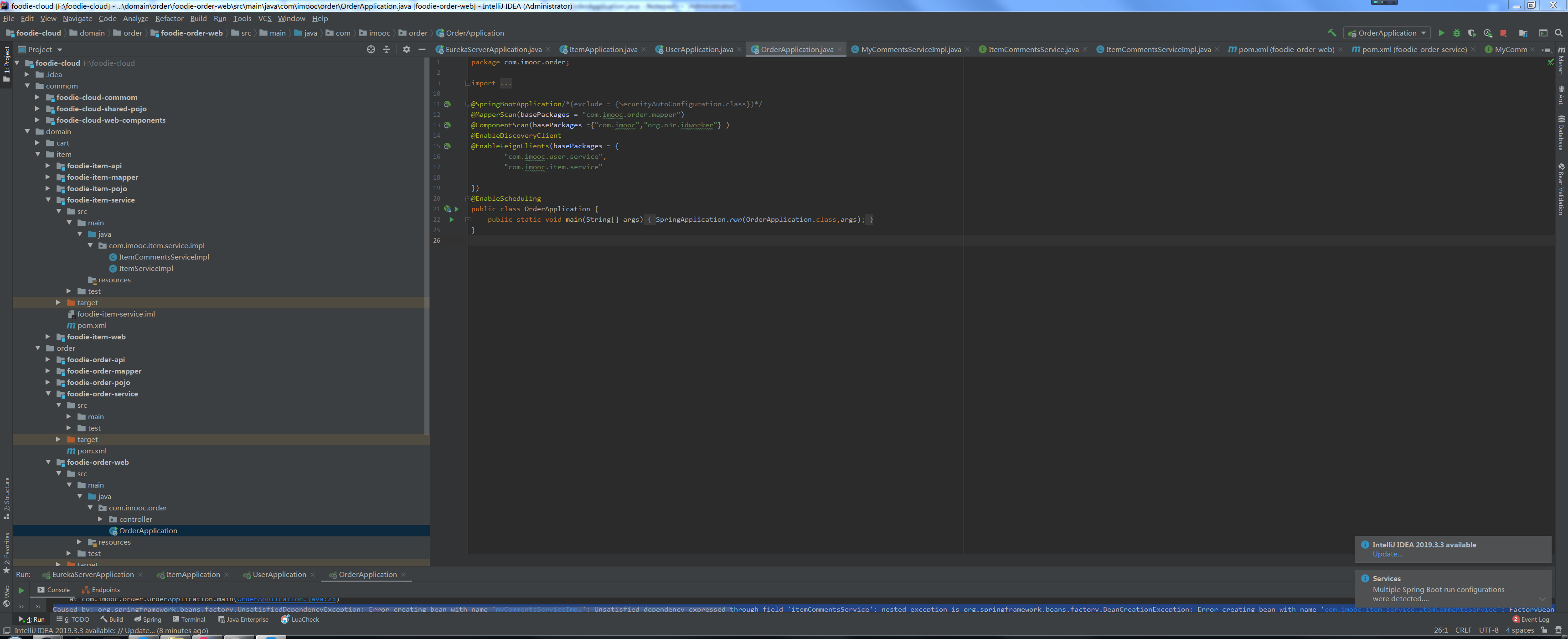Click the Spring gutter icon on line 13
The width and height of the screenshot is (1568, 639).
click(x=448, y=125)
